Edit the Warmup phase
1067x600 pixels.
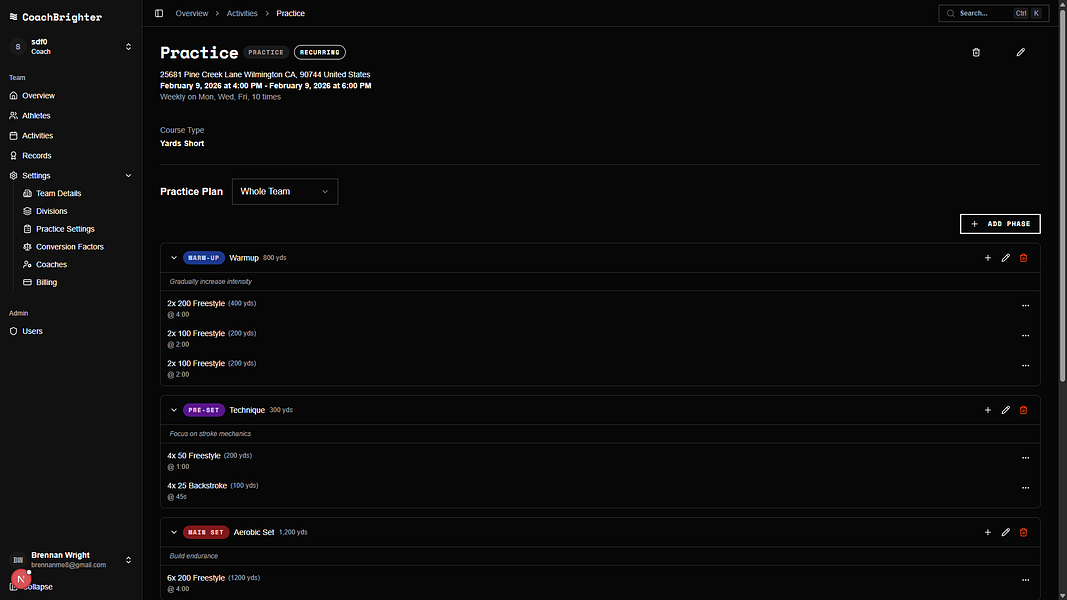point(1005,258)
